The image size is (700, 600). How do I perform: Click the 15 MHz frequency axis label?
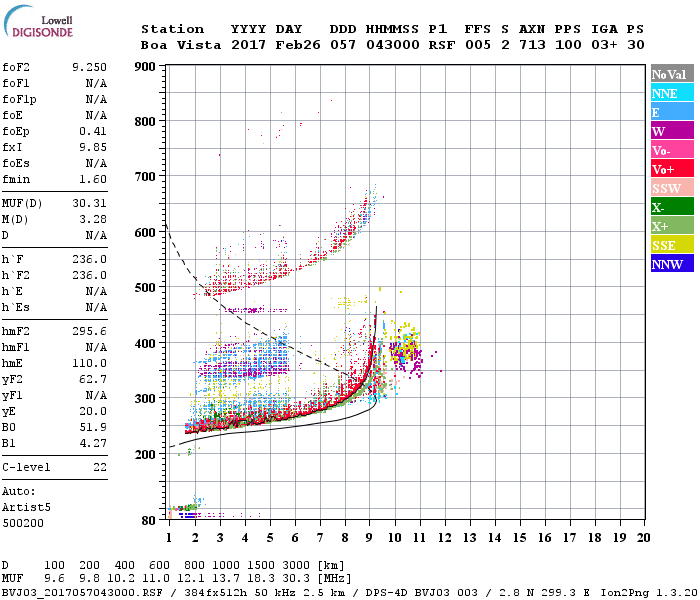click(519, 538)
